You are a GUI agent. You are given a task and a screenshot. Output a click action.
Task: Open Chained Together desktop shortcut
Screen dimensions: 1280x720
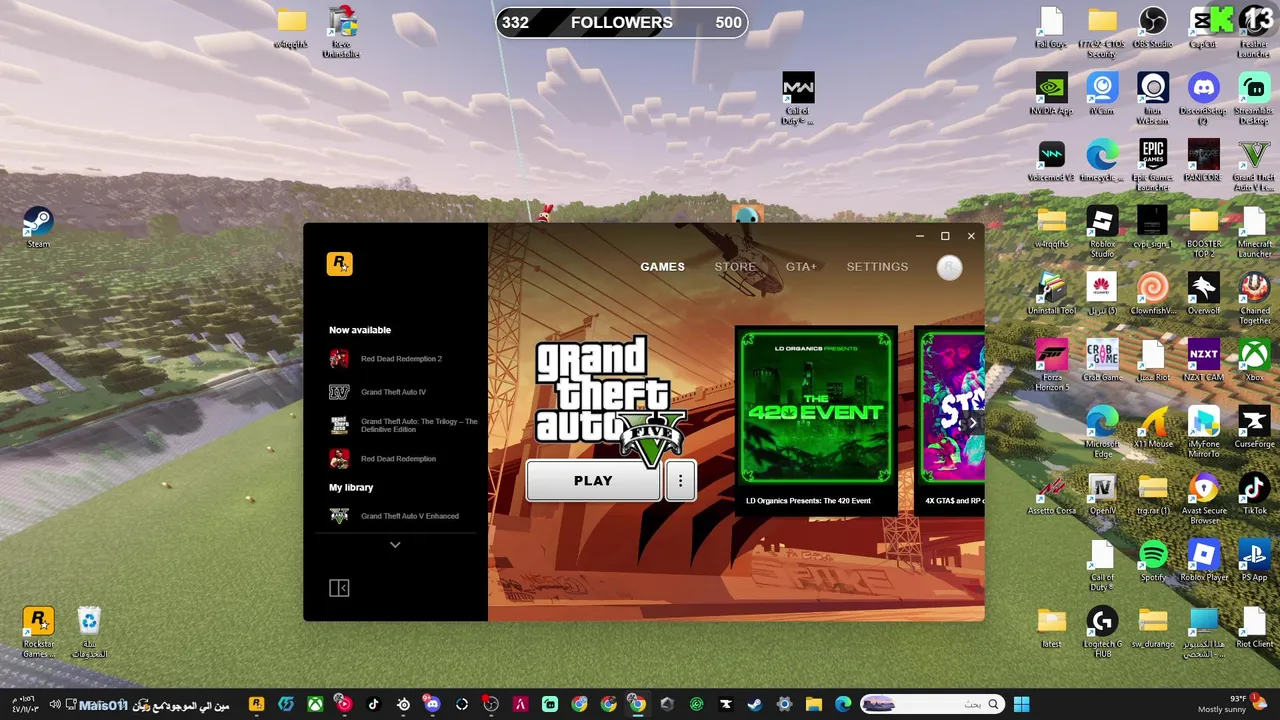click(x=1254, y=299)
